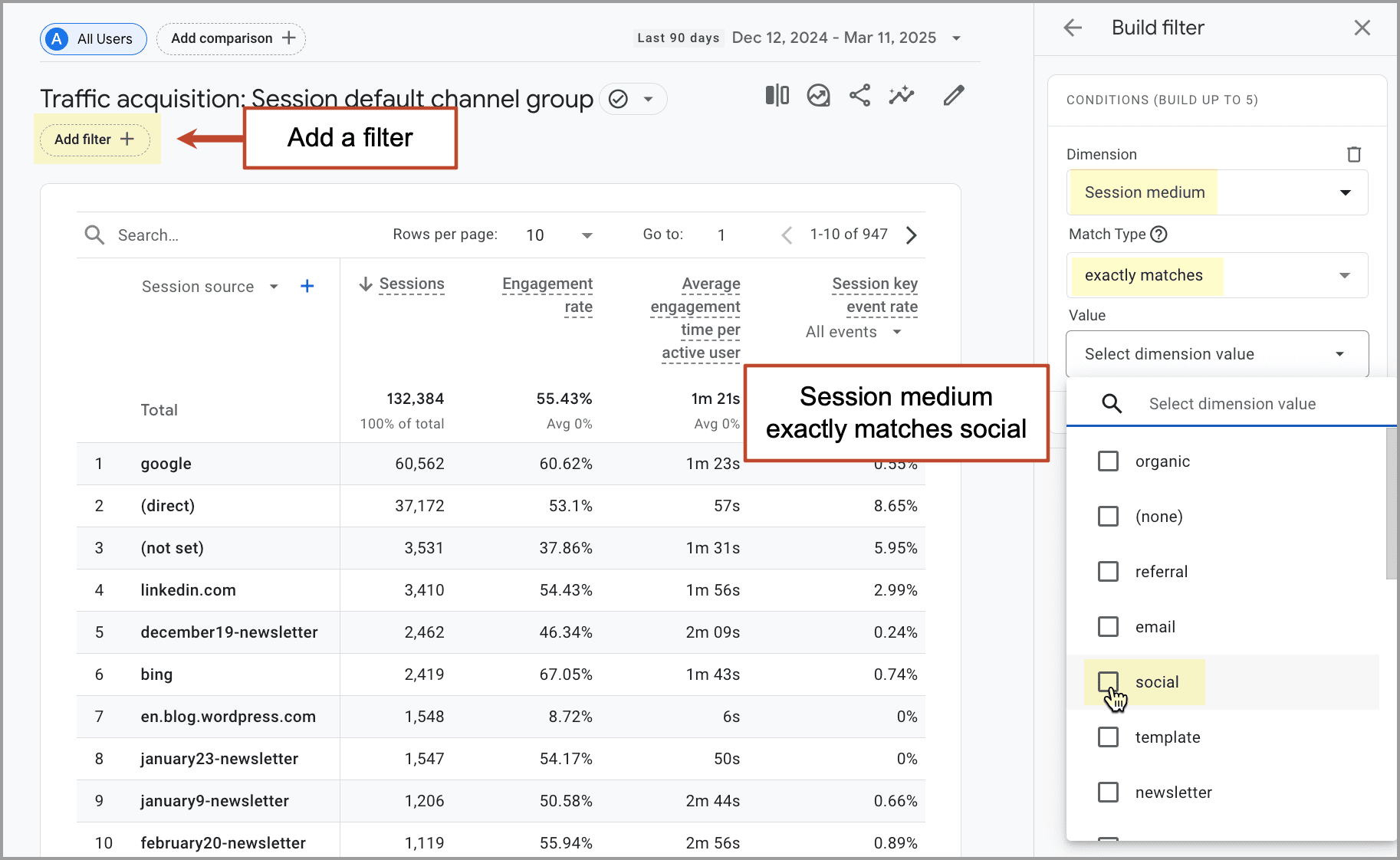Open the Session medium dimension dropdown
The image size is (1400, 860).
[x=1217, y=192]
